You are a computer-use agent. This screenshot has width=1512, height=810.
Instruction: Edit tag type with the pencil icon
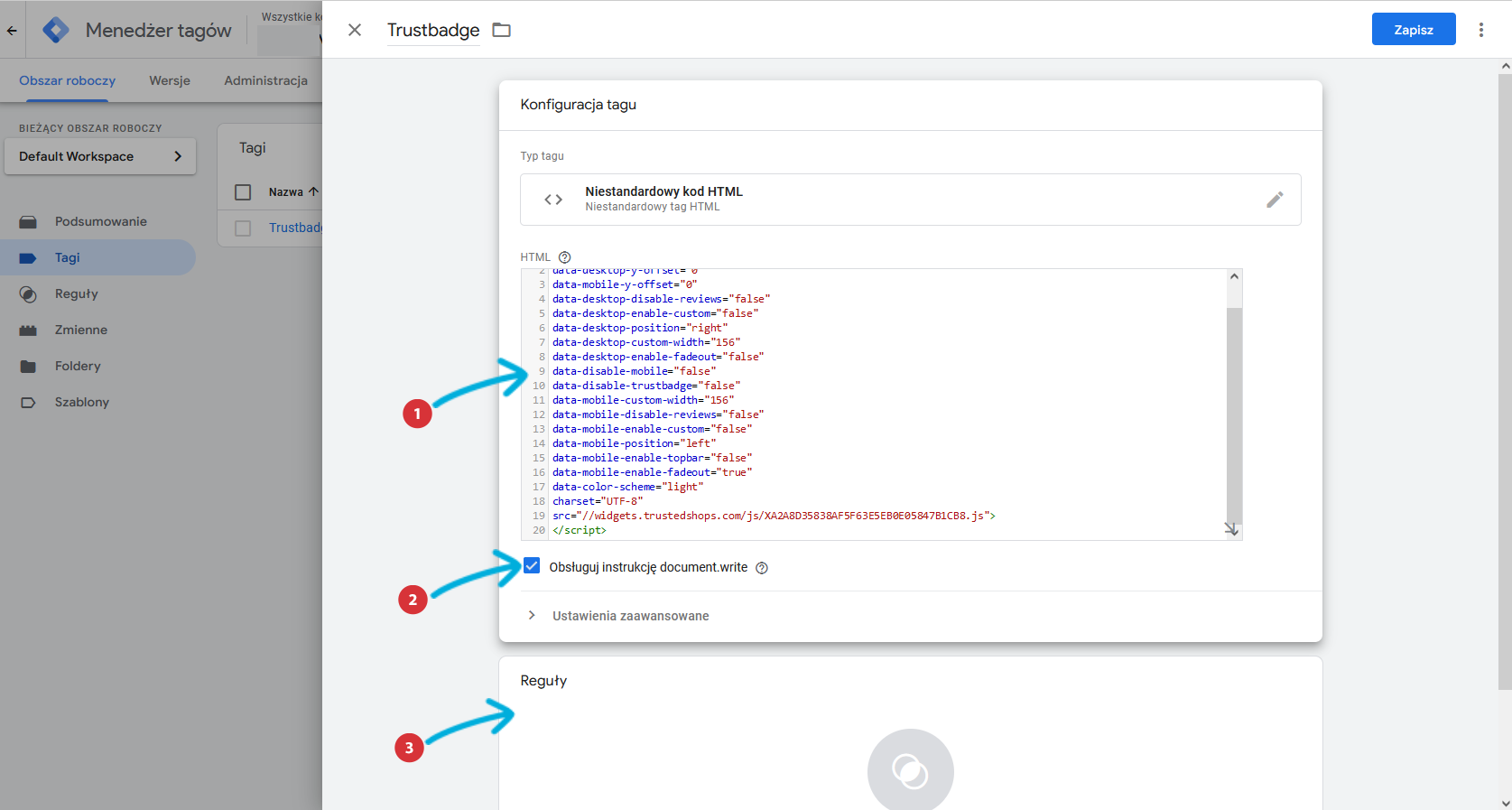click(x=1275, y=200)
